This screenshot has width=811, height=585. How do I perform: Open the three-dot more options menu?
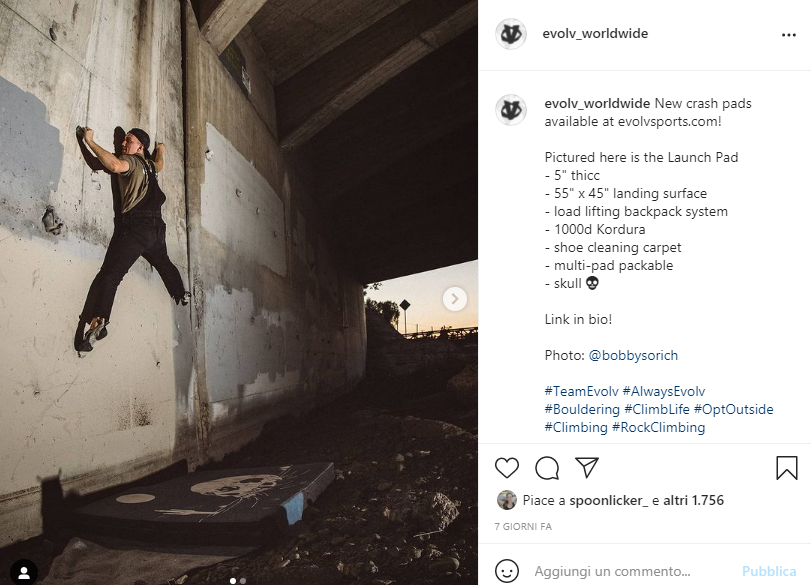(x=788, y=34)
